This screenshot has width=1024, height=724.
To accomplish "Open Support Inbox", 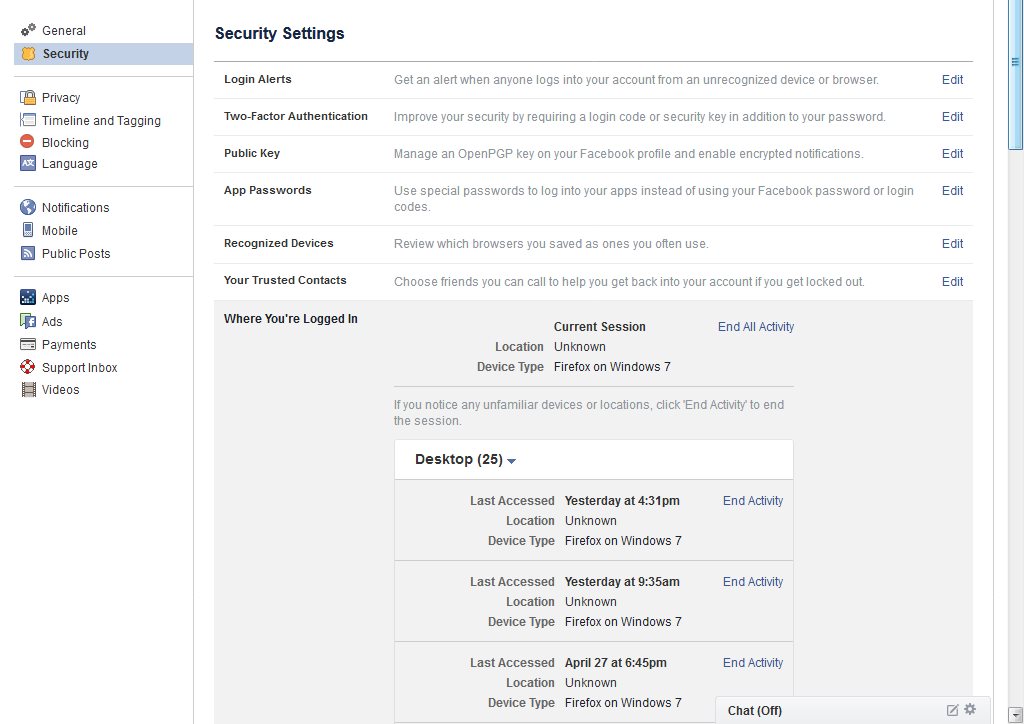I will [x=80, y=368].
